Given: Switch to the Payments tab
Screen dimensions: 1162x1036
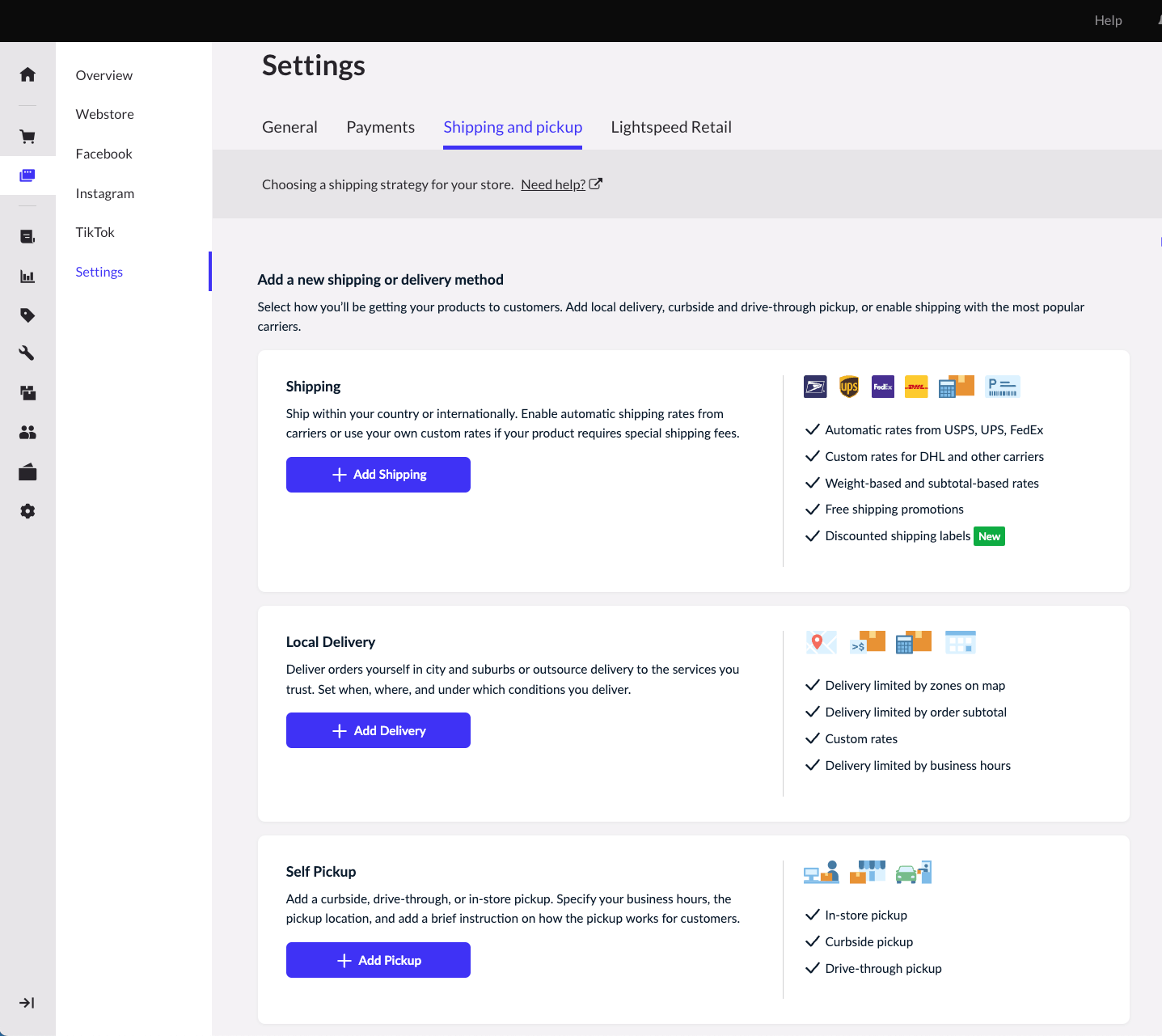Looking at the screenshot, I should (x=380, y=127).
